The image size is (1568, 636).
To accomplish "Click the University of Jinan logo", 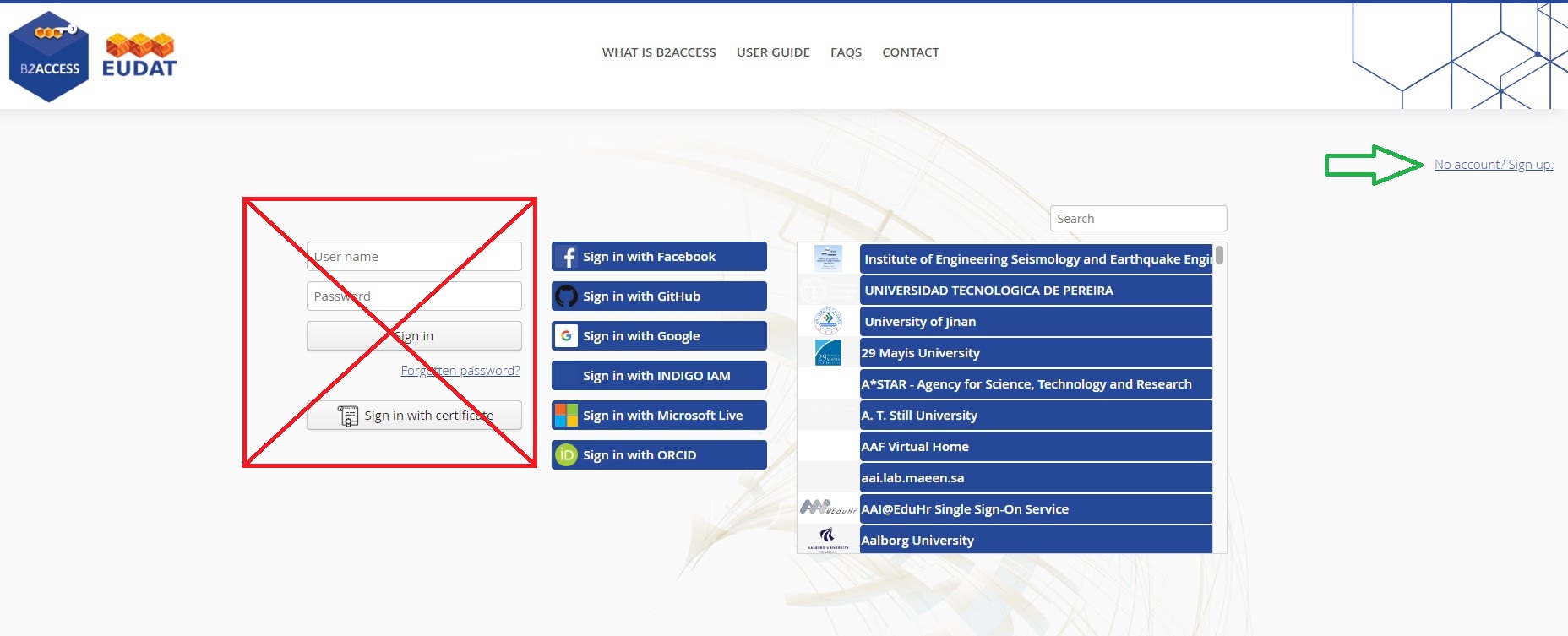I will click(828, 322).
